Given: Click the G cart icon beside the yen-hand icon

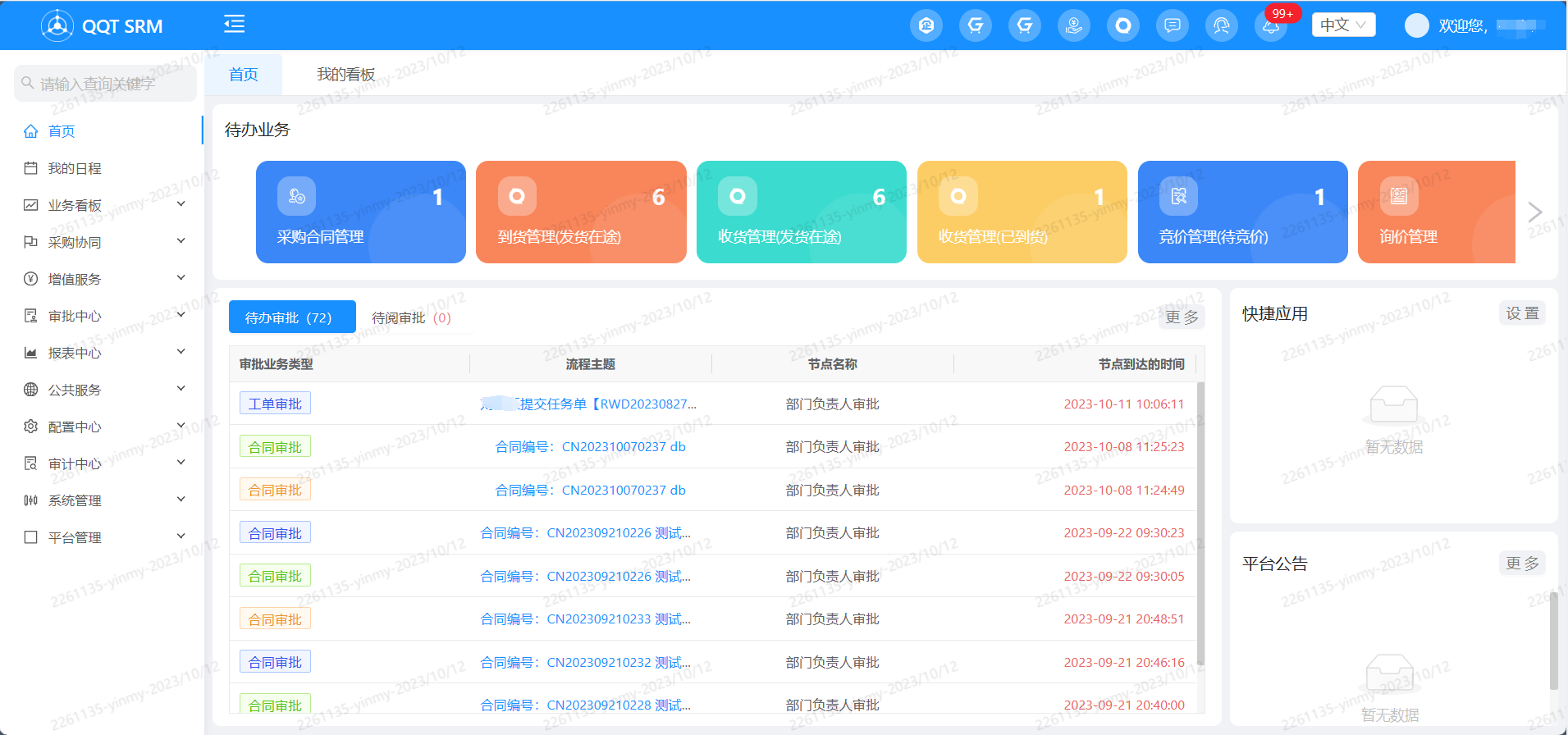Looking at the screenshot, I should [1025, 25].
